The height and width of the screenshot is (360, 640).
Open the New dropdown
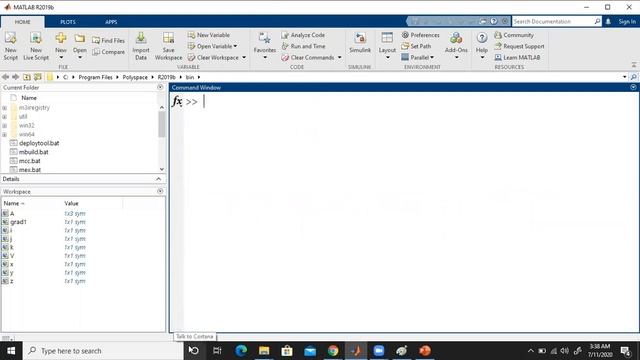[x=61, y=58]
